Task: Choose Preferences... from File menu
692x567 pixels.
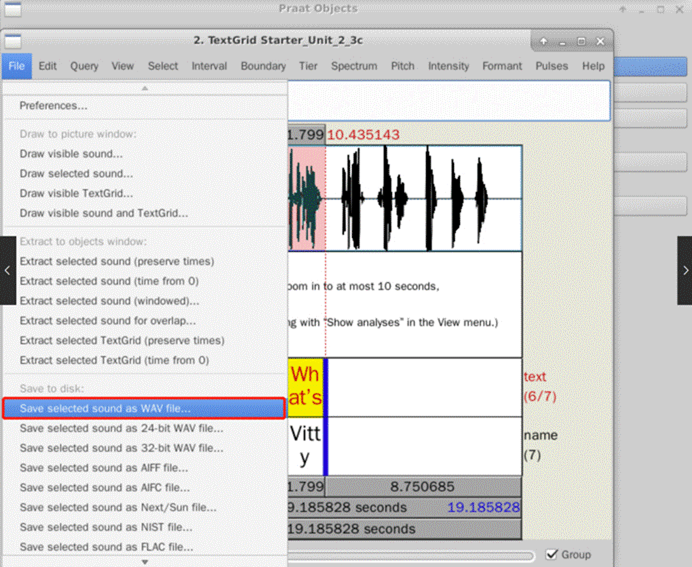Action: tap(145, 106)
